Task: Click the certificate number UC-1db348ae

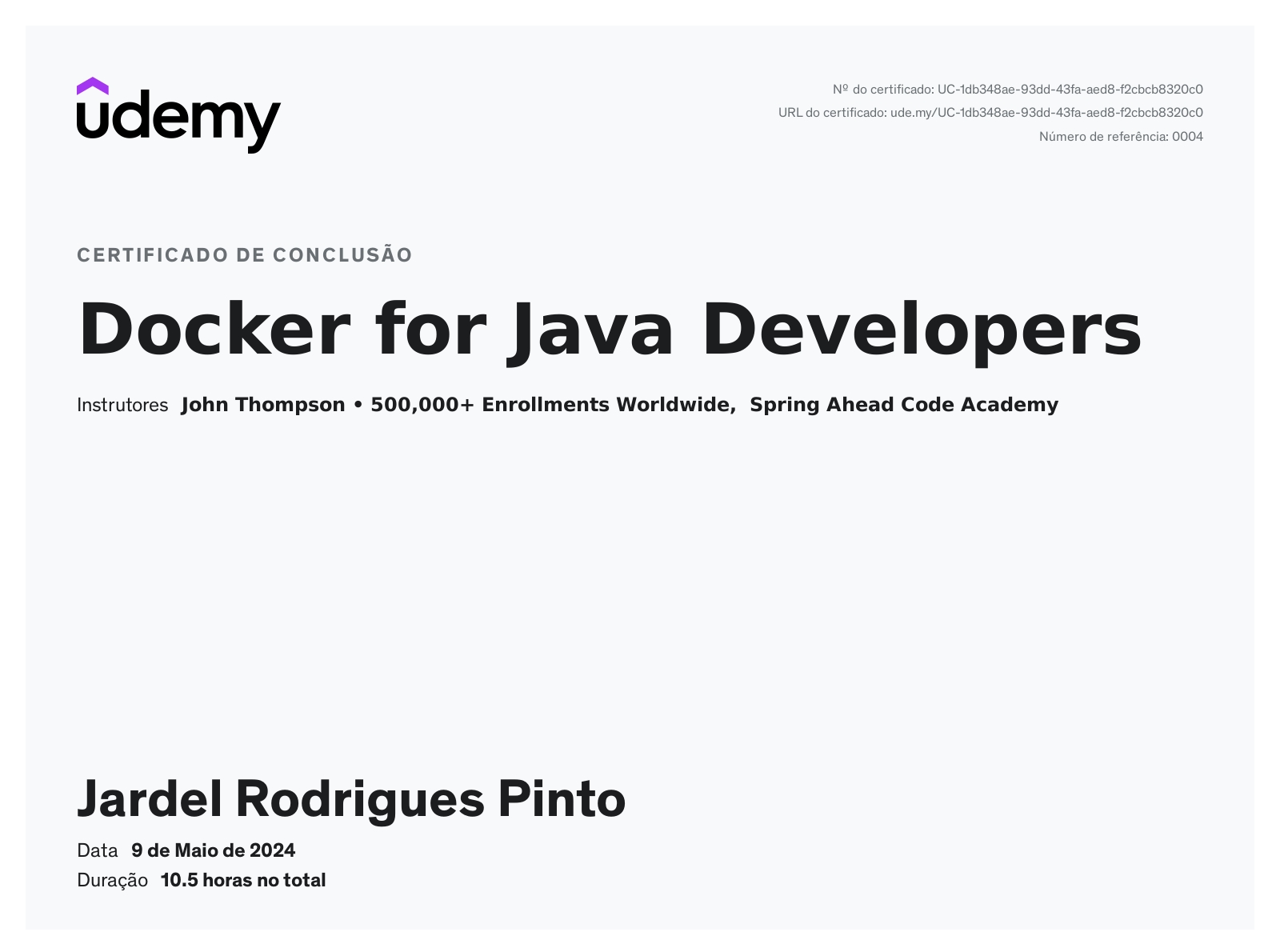Action: pyautogui.click(x=1070, y=89)
